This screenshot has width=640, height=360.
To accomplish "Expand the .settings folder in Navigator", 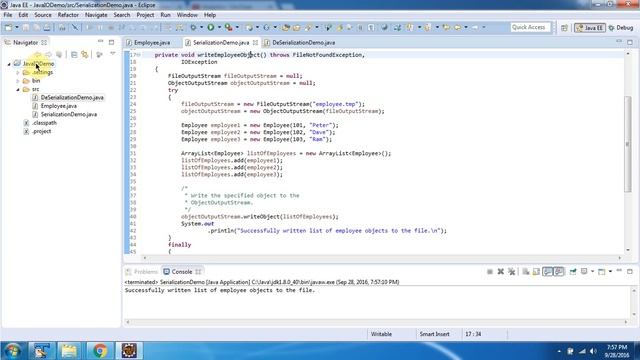I will [18, 73].
